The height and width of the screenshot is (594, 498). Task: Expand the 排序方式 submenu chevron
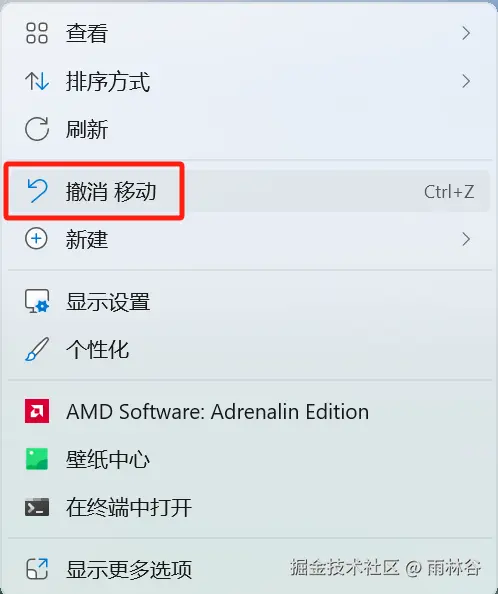[466, 81]
